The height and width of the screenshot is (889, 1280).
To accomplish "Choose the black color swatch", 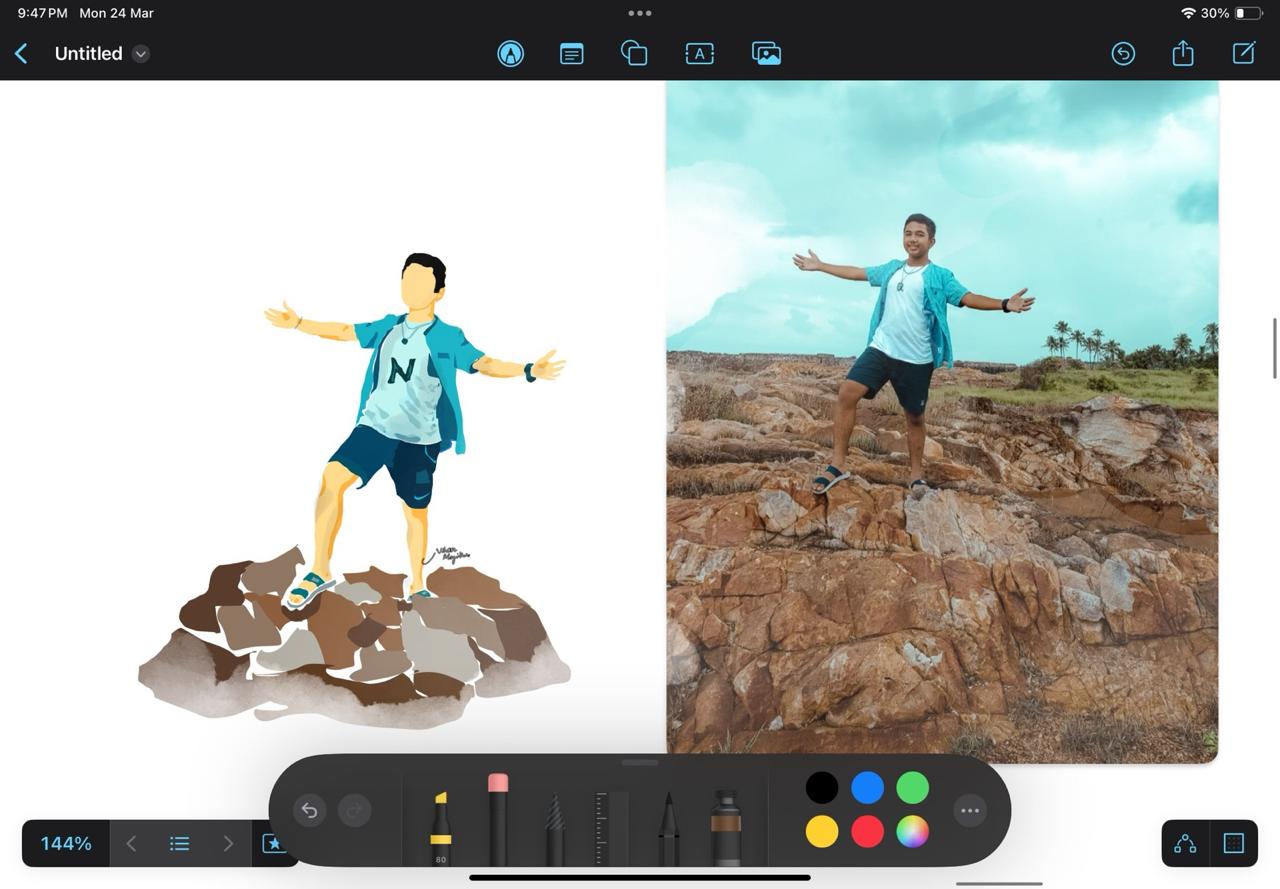I will (822, 788).
